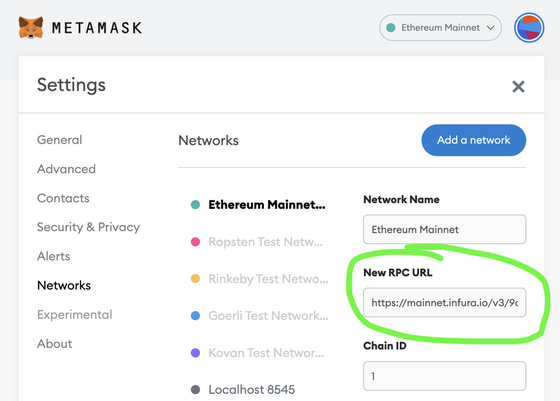Open Experimental settings
The width and height of the screenshot is (560, 401).
tap(75, 315)
